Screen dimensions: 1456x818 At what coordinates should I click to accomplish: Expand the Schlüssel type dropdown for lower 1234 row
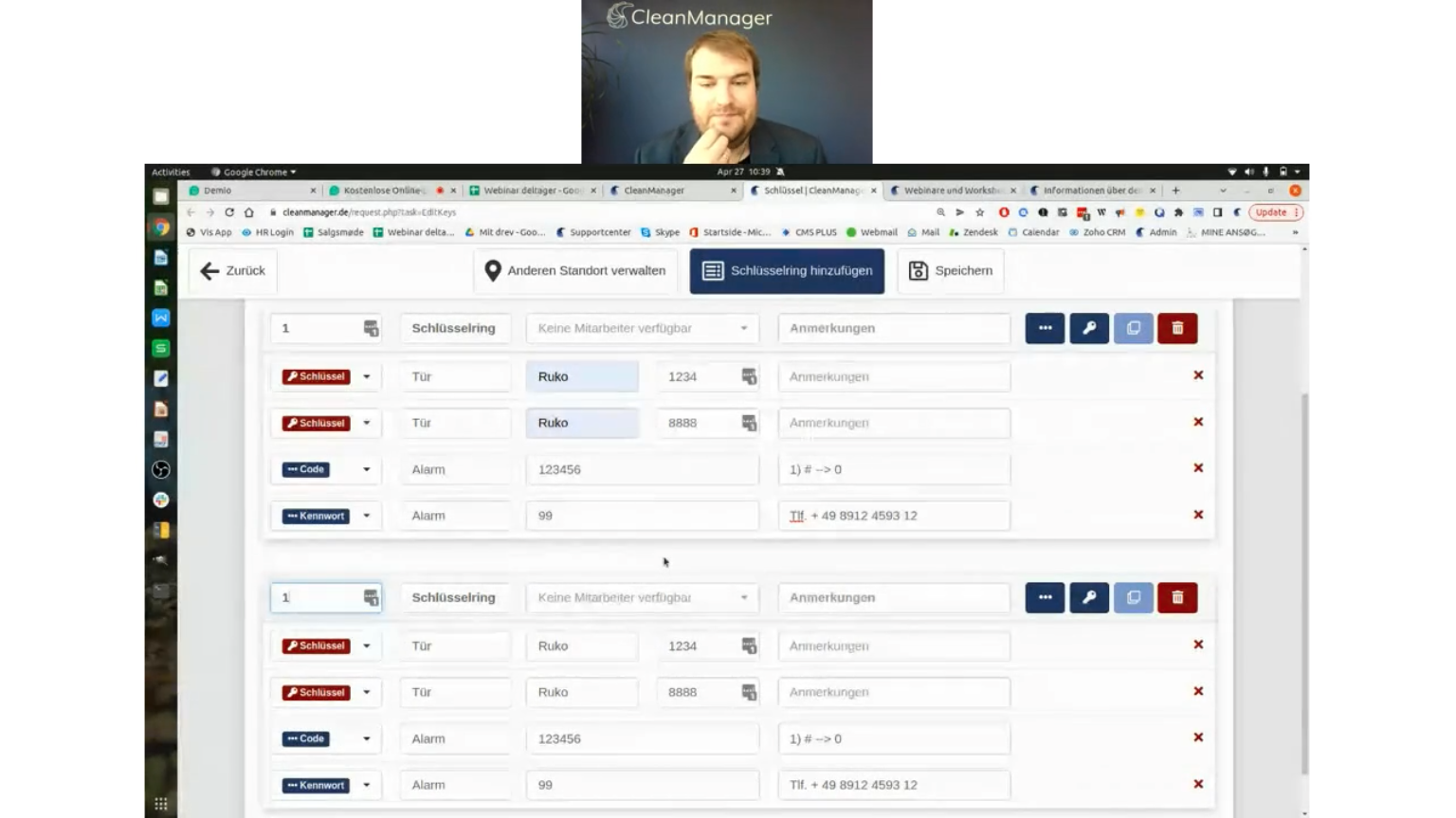point(367,645)
